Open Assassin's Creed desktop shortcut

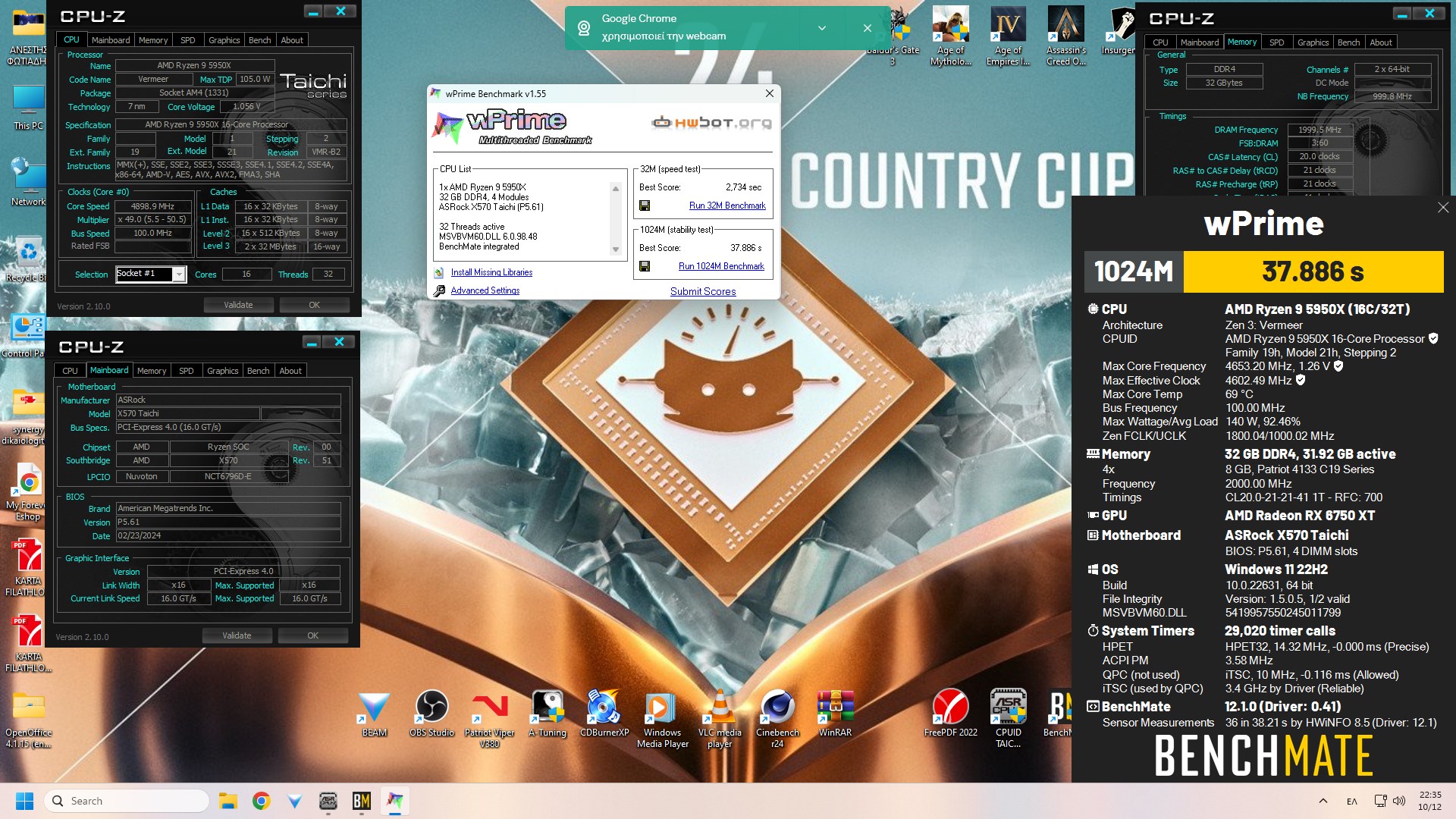1065,36
